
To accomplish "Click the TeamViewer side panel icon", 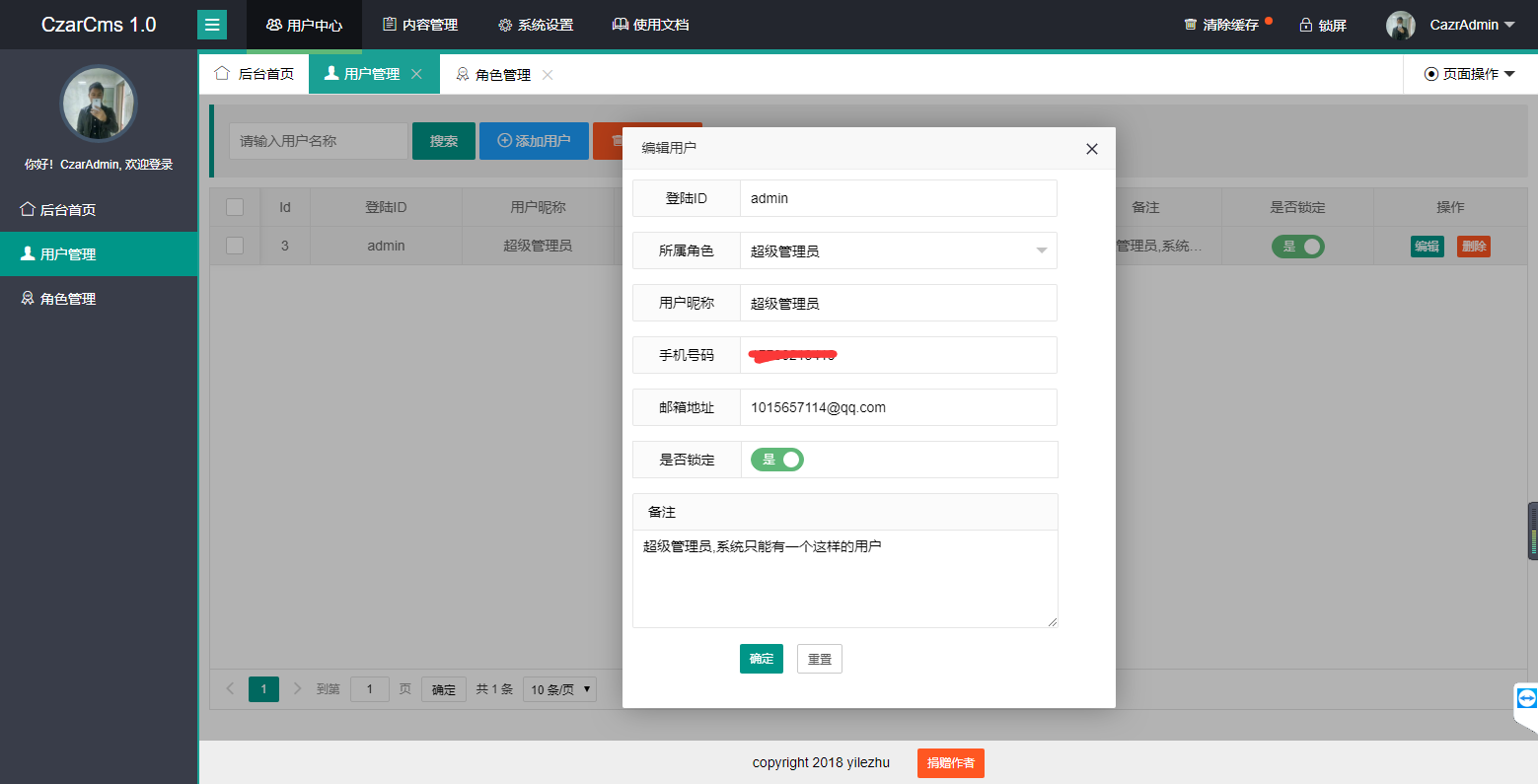I will [1527, 698].
